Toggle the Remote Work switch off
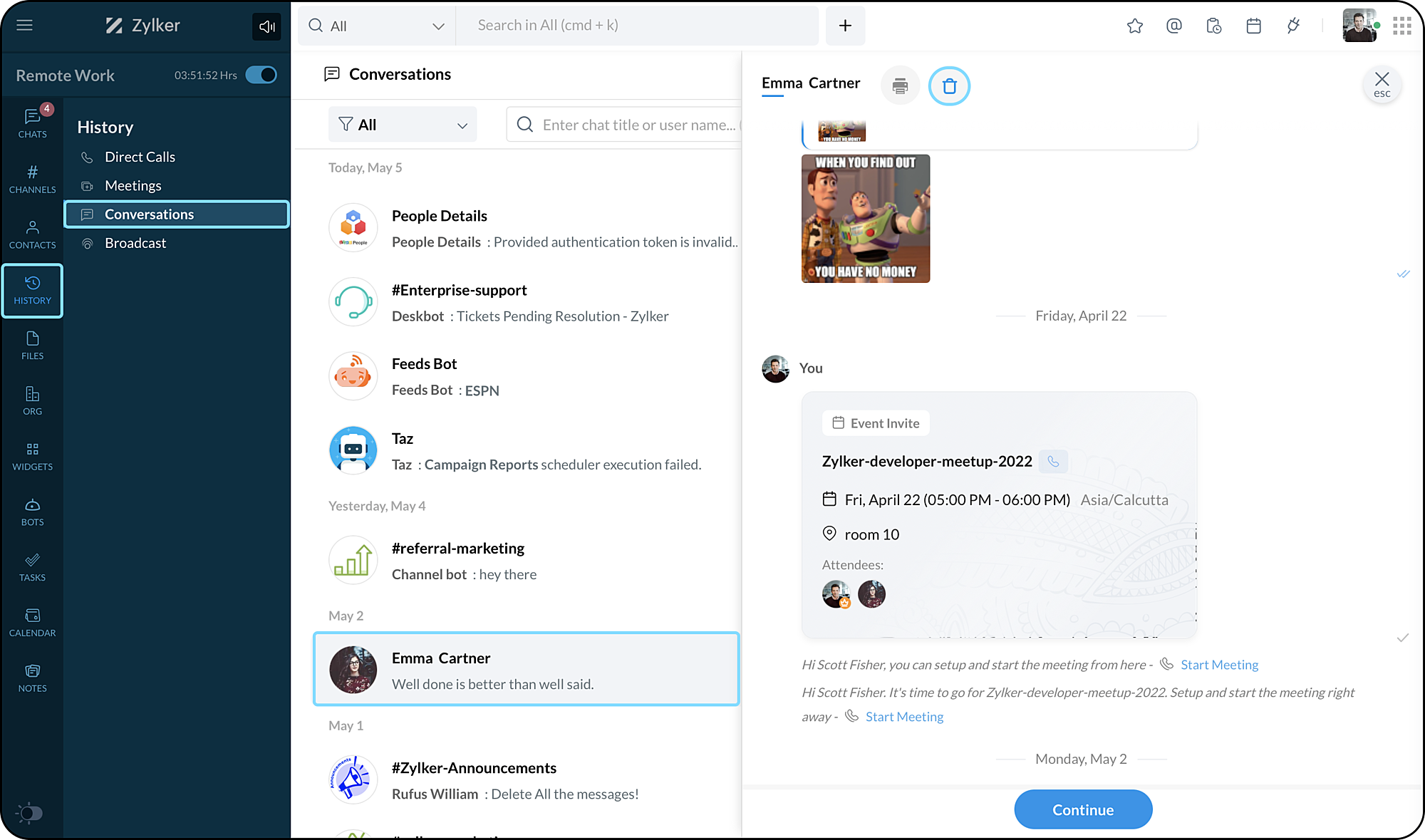Image resolution: width=1425 pixels, height=840 pixels. (261, 75)
